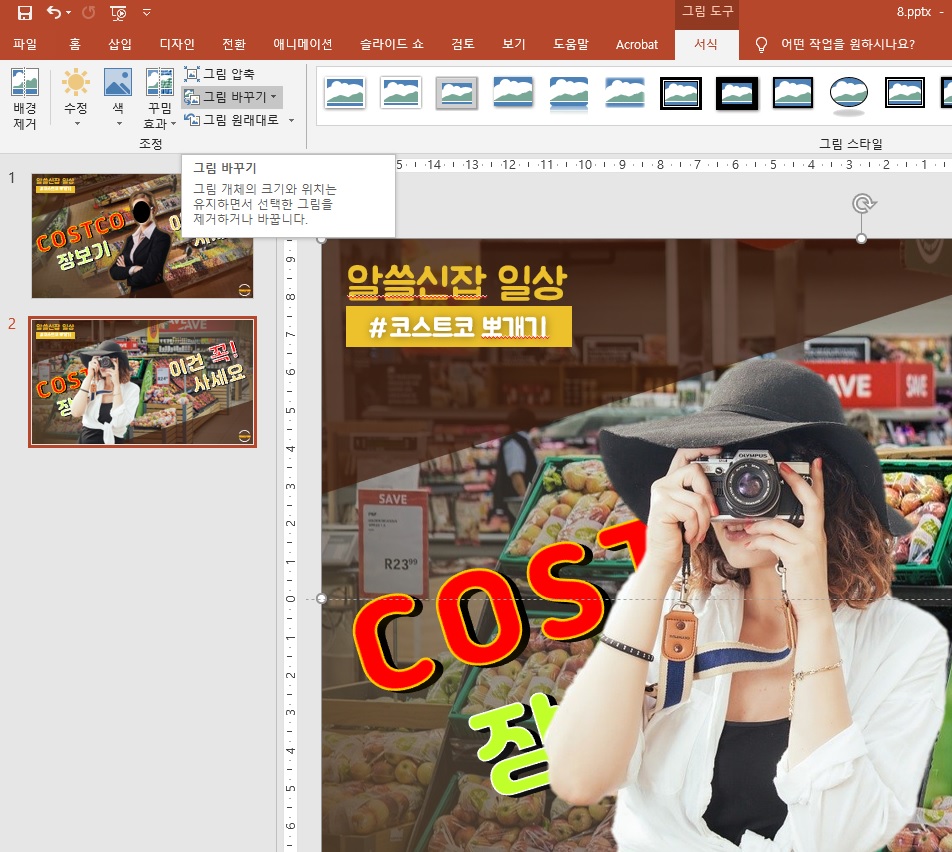952x852 pixels.
Task: Click 그림 압축 compress pictures
Action: pos(220,74)
